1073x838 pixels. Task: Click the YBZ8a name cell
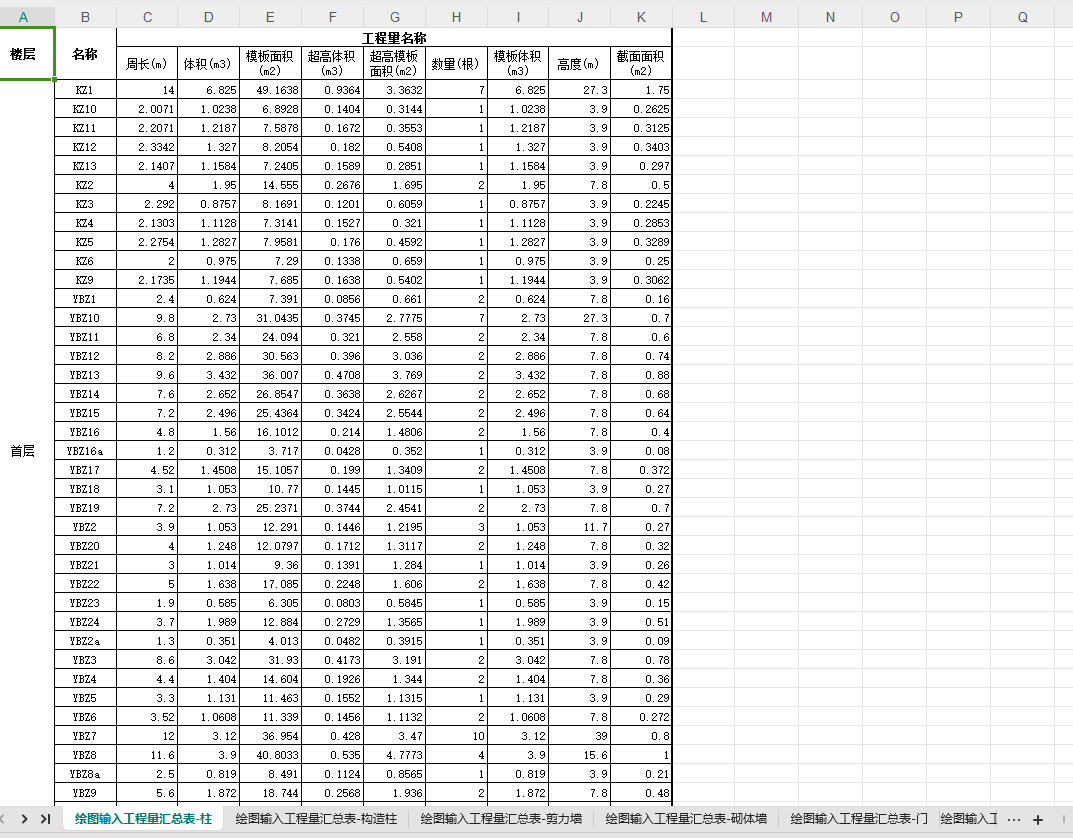[x=86, y=774]
